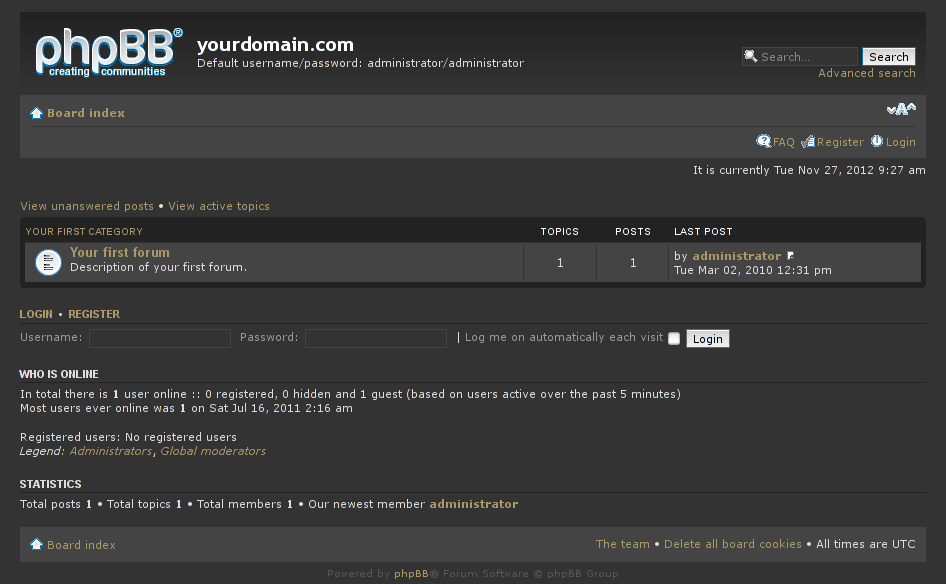This screenshot has height=584, width=946.
Task: Click the home icon beside footer Board index
Action: pos(36,544)
